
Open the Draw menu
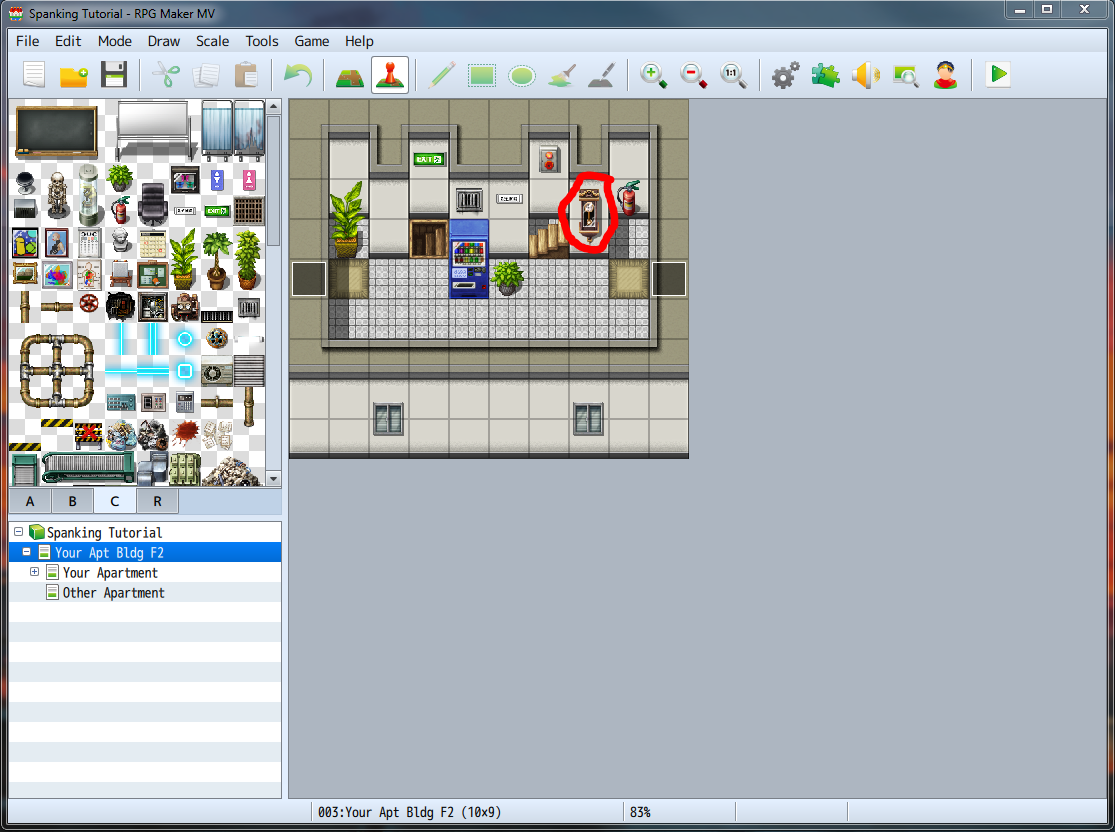164,41
